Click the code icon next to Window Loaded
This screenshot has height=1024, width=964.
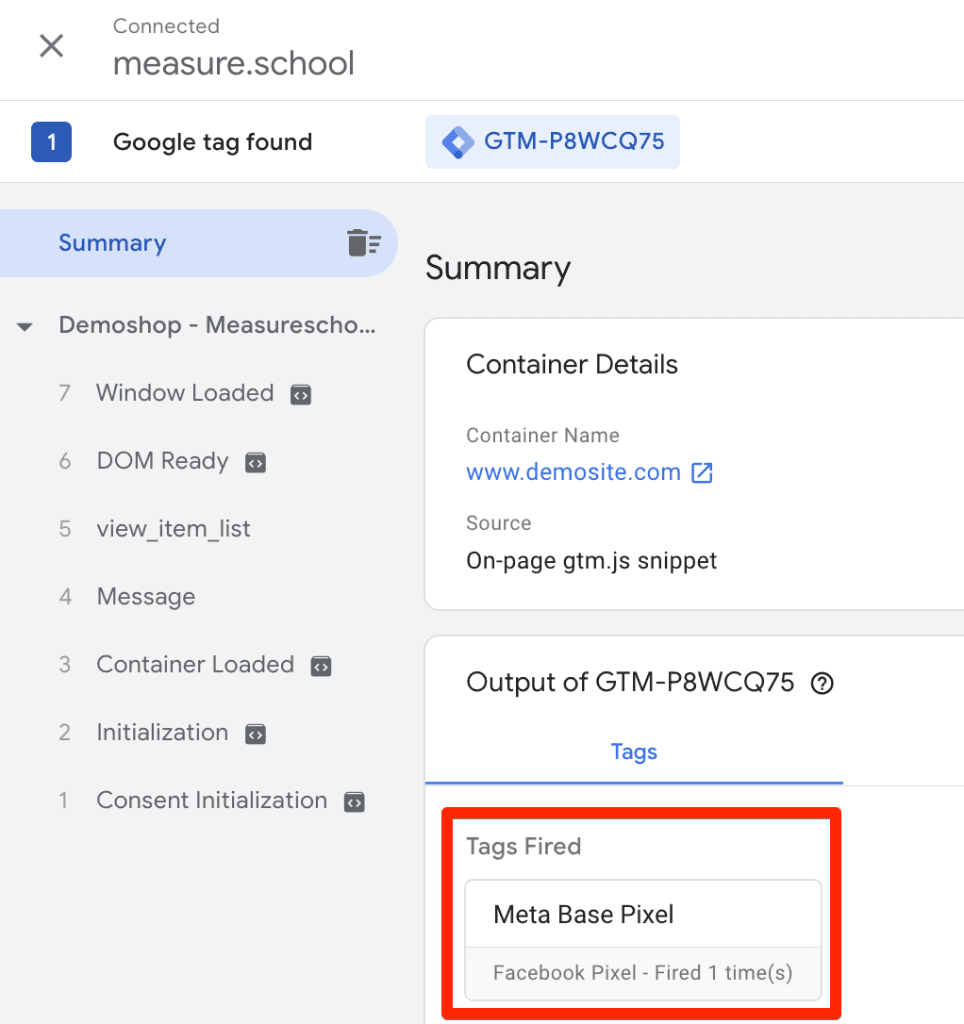(x=301, y=394)
